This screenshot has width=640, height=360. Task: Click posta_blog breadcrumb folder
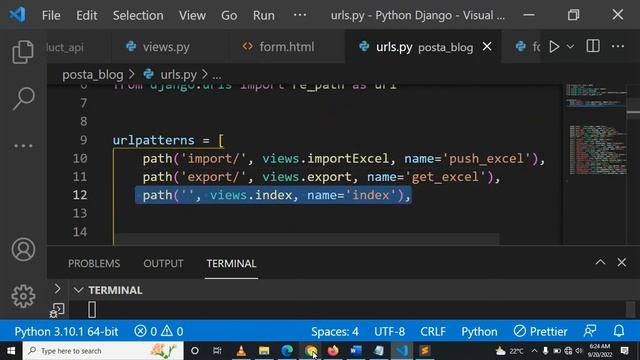(93, 75)
